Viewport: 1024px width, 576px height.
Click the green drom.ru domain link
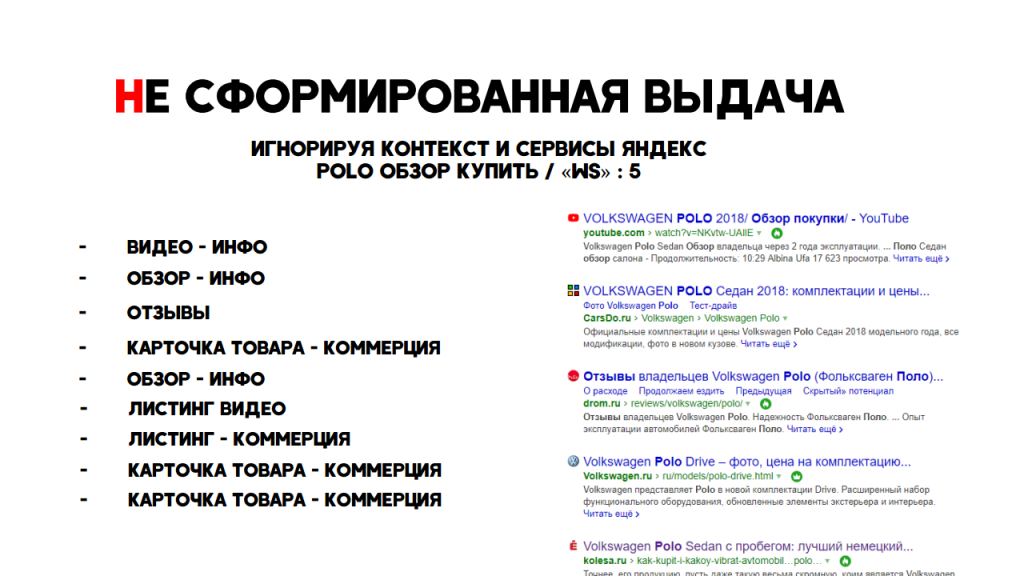click(x=601, y=404)
